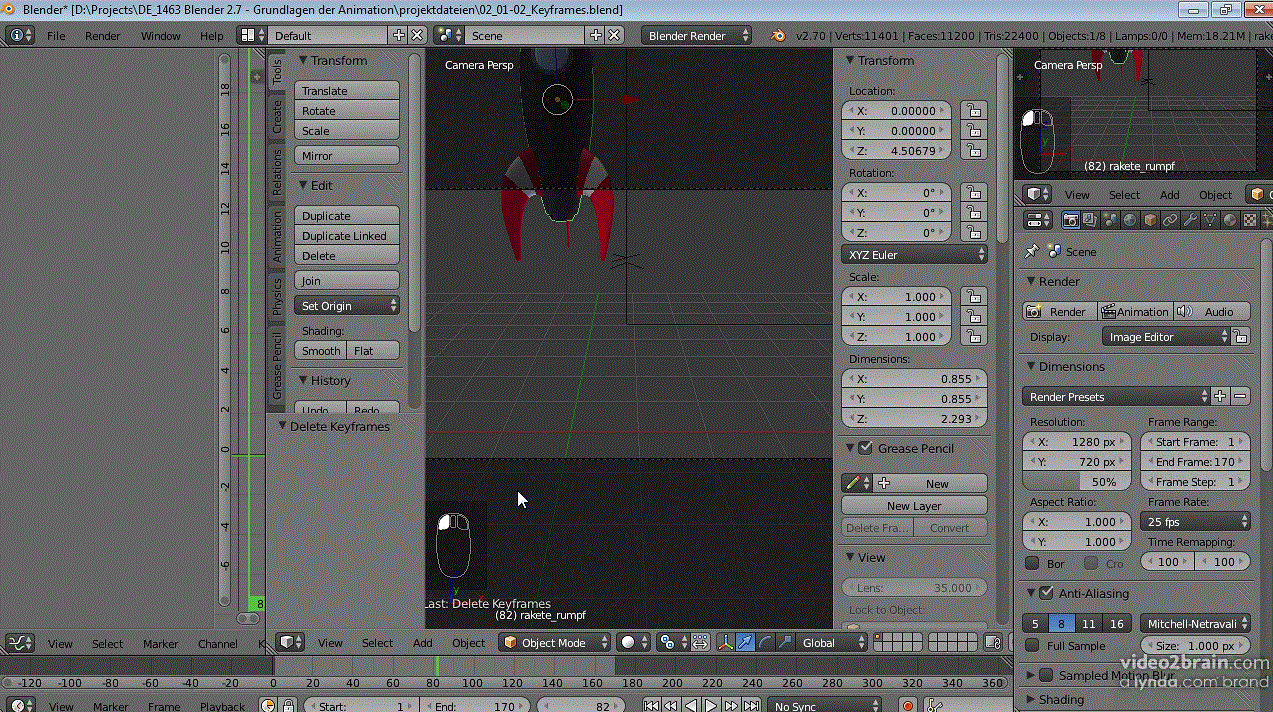Click the record auto-keyframe button in timeline

908,706
